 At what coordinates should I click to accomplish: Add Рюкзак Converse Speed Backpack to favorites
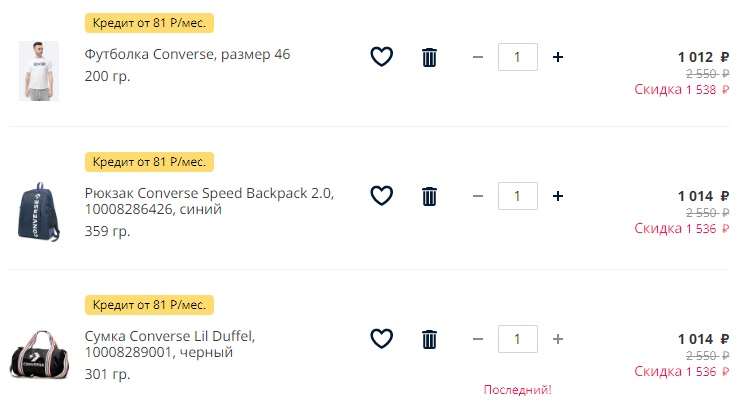[x=382, y=196]
